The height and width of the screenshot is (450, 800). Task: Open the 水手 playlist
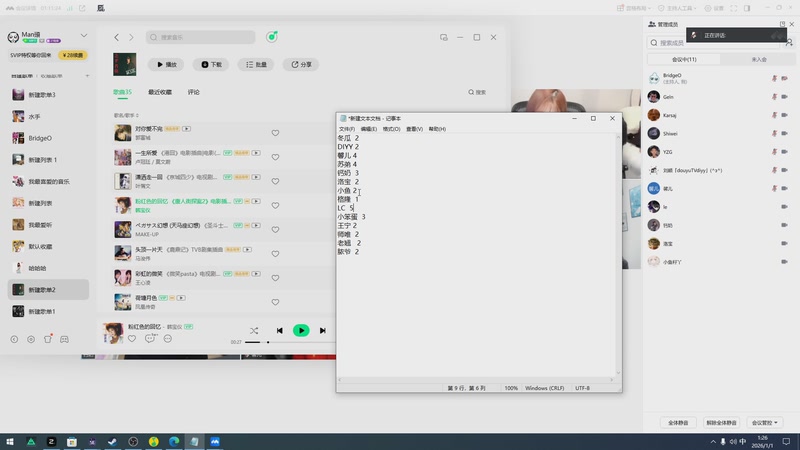(48, 116)
